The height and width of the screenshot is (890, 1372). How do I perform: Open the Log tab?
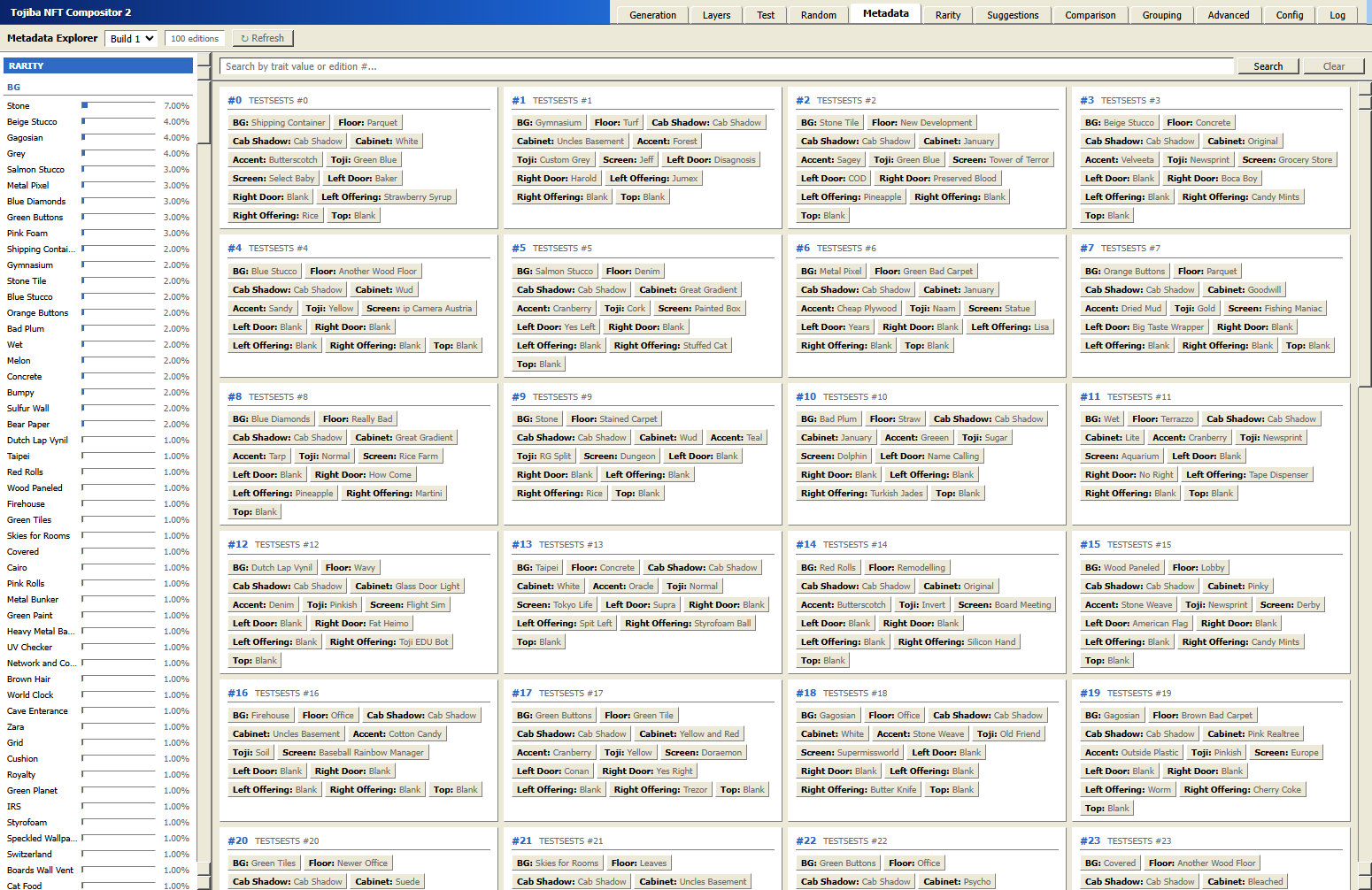1337,15
